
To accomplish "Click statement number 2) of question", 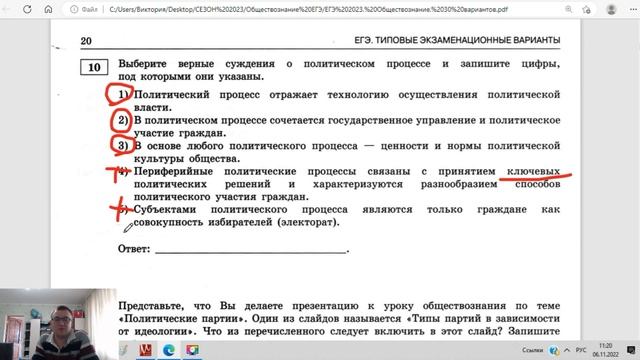I will (x=123, y=120).
